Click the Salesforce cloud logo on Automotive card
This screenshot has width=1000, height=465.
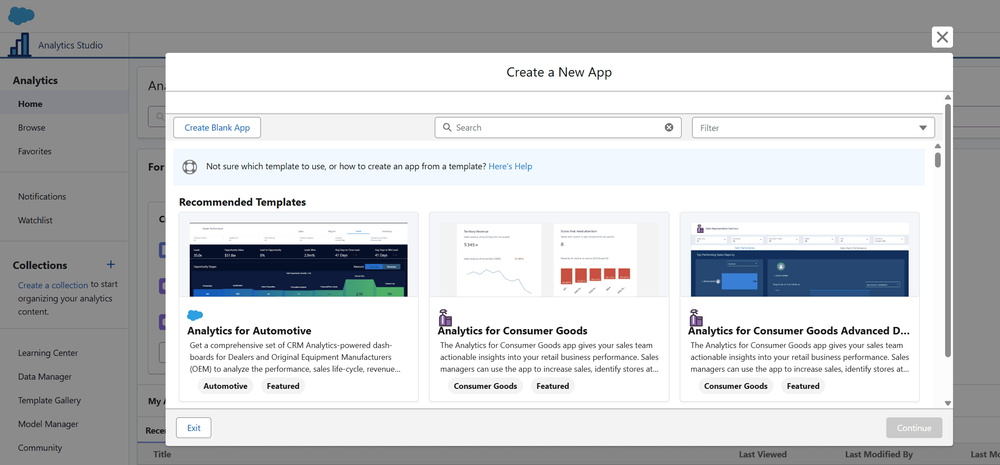click(x=195, y=316)
